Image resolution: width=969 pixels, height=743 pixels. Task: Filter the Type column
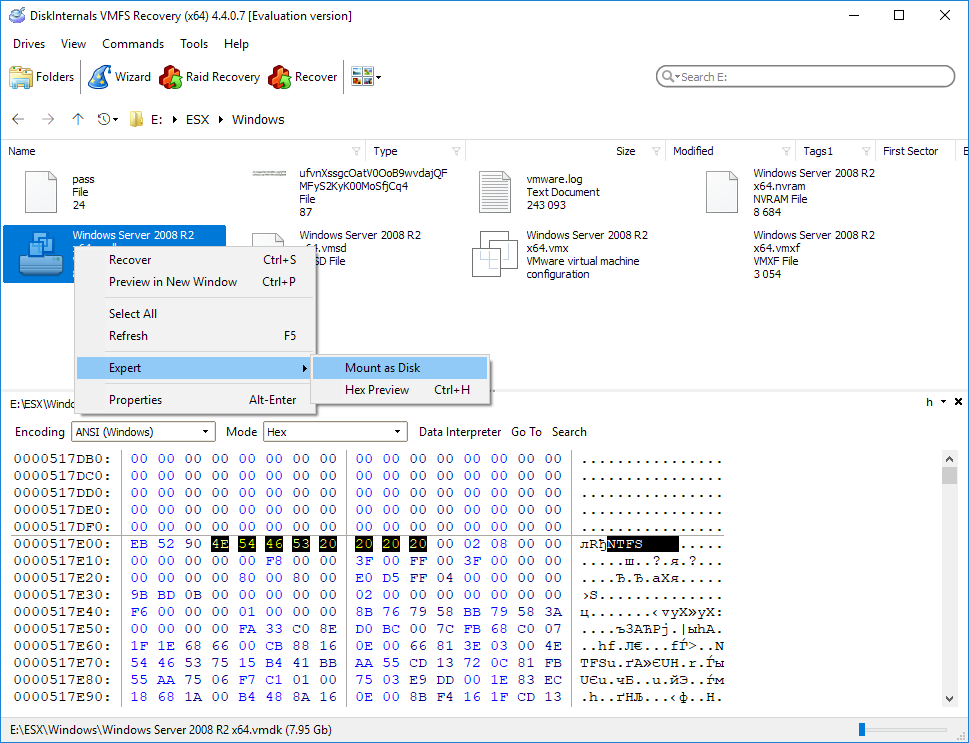pyautogui.click(x=456, y=151)
